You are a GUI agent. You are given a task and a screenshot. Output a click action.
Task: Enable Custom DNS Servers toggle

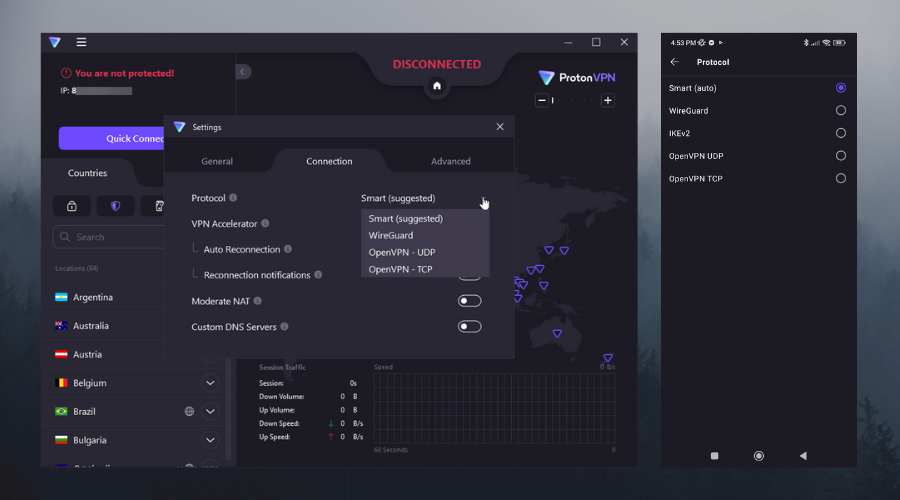click(x=469, y=327)
